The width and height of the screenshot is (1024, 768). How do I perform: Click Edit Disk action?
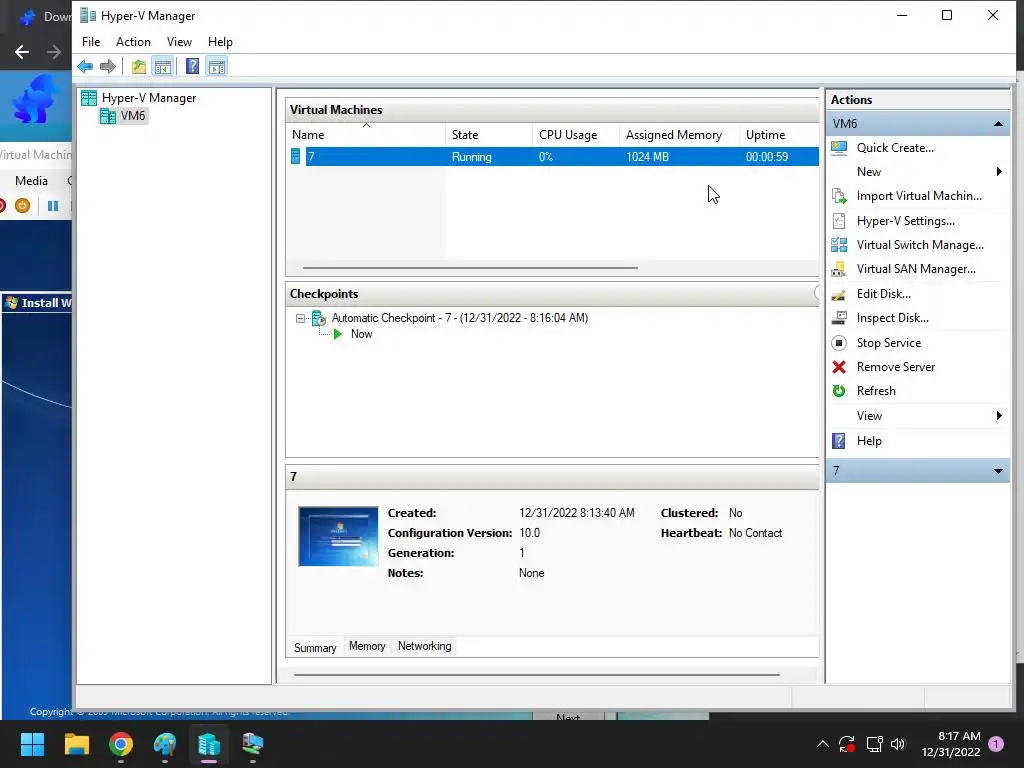[x=883, y=294]
